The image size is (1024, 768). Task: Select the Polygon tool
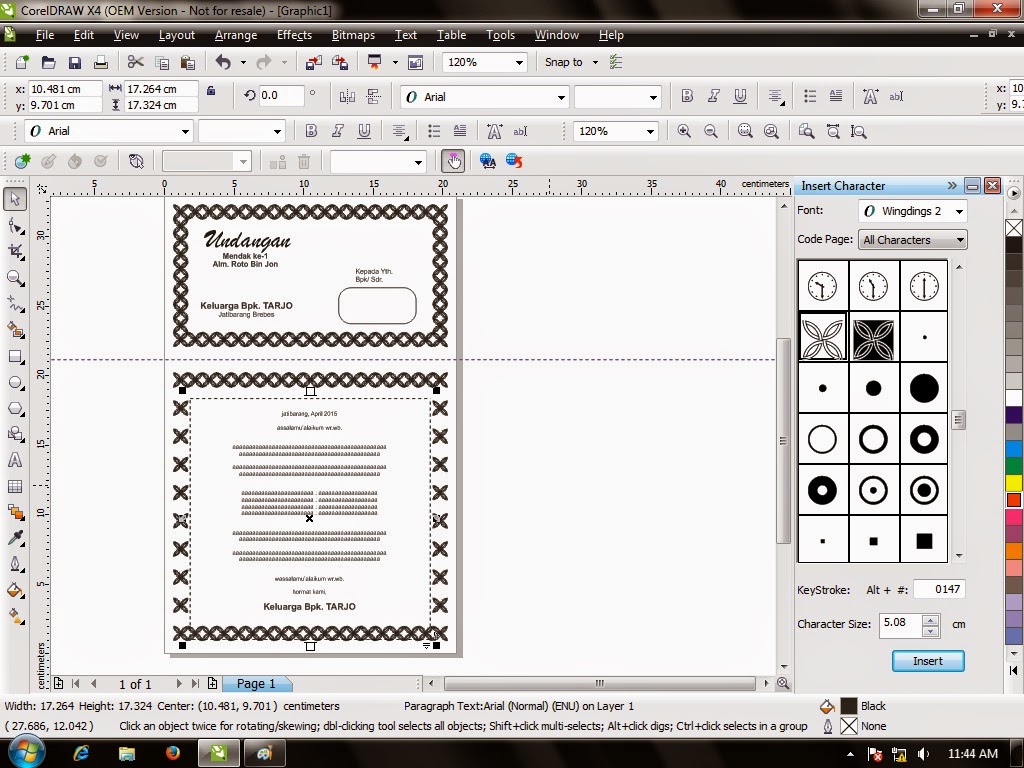[15, 409]
